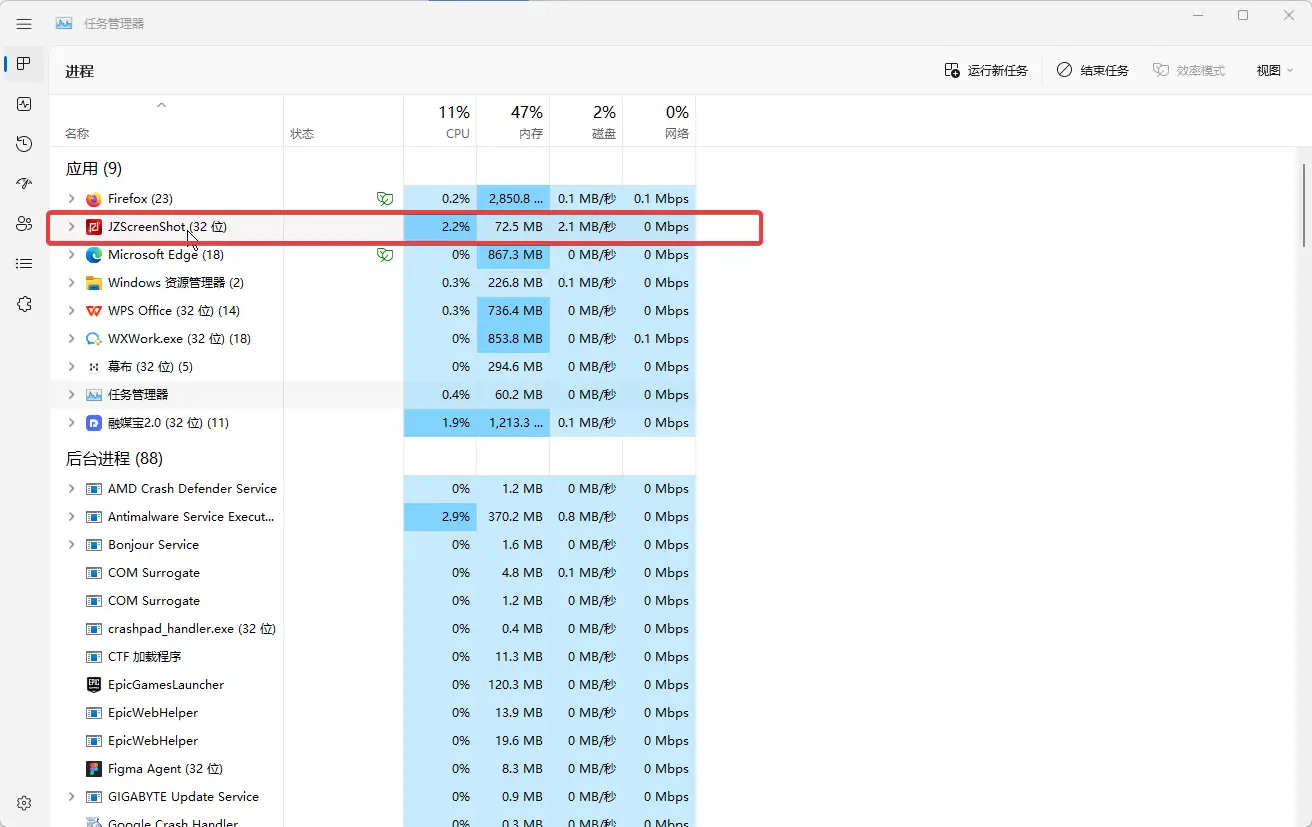This screenshot has width=1312, height=827.
Task: Expand the GIGABYTE Update Service row
Action: [x=71, y=797]
